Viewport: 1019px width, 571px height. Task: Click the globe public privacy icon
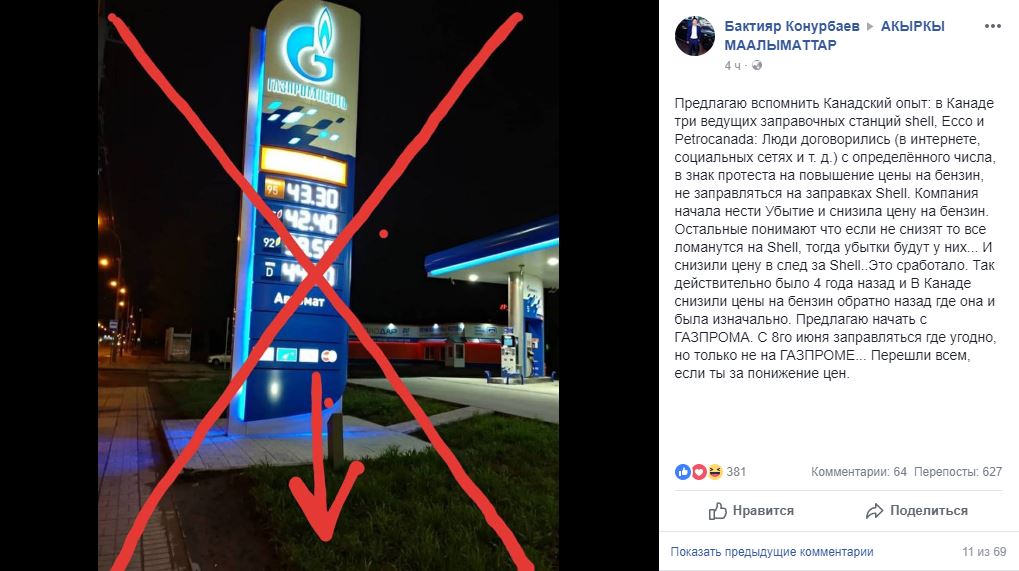coord(756,66)
